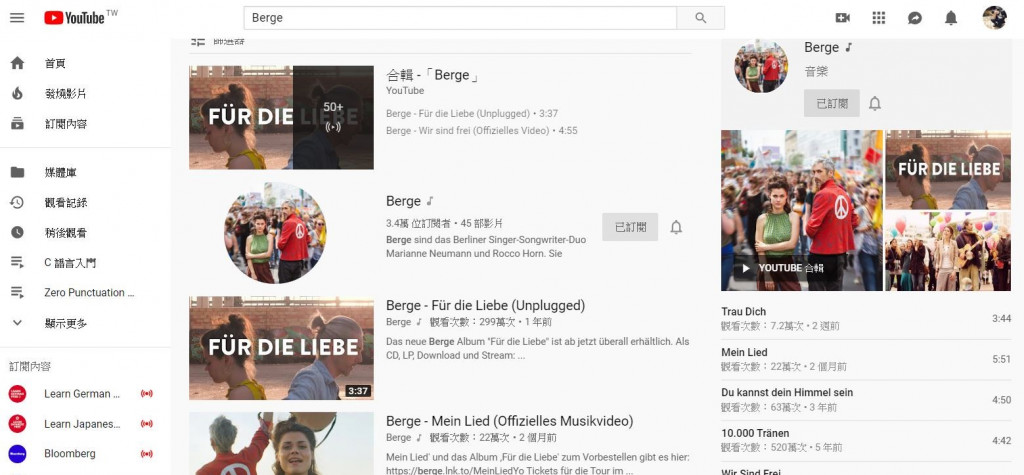Click Learn German channel avatar icon
This screenshot has height=475, width=1024.
[x=18, y=394]
